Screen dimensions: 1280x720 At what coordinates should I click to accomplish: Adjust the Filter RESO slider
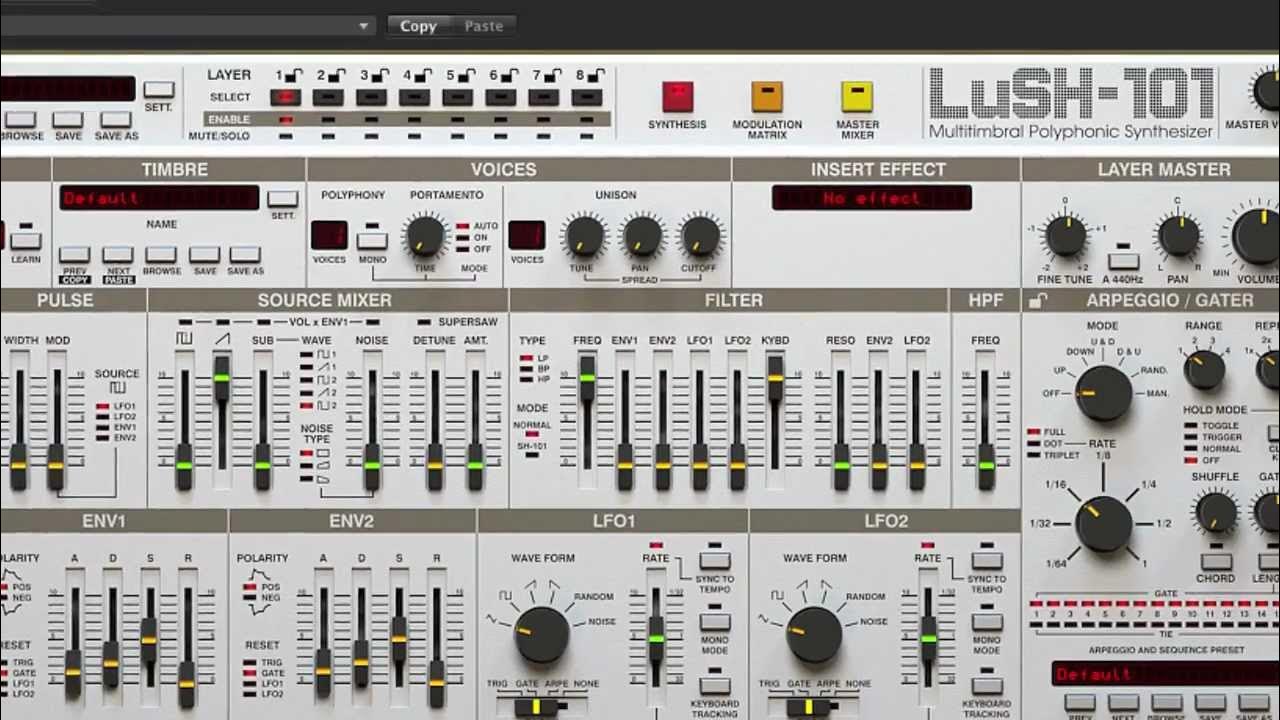(x=841, y=467)
